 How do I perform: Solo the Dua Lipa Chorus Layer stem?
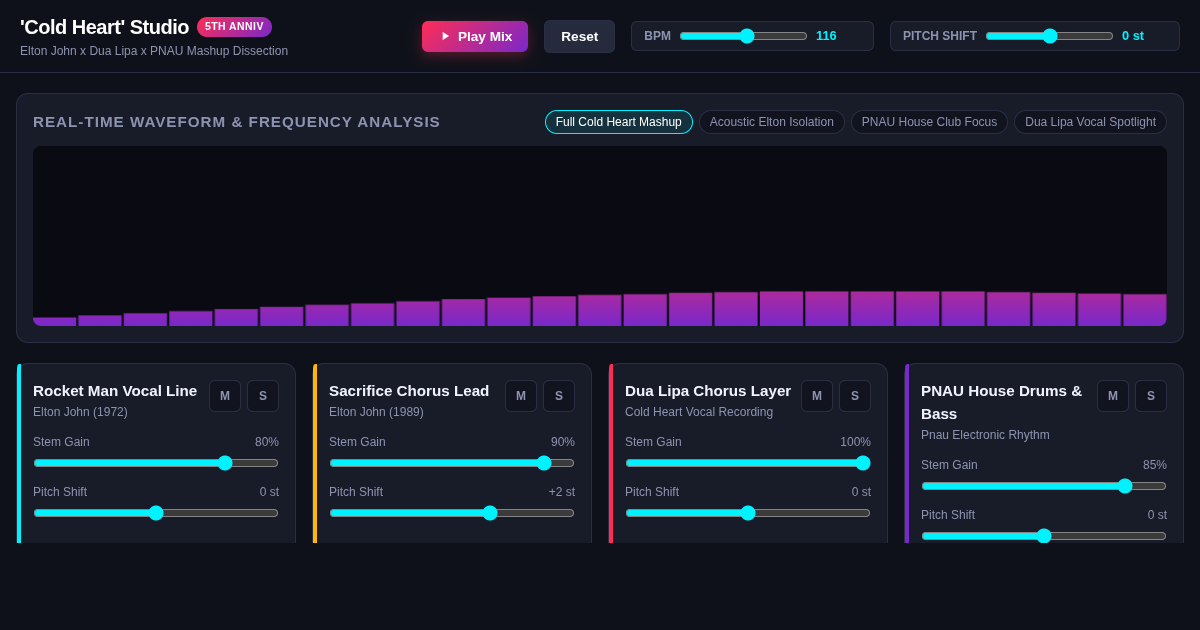pos(855,396)
